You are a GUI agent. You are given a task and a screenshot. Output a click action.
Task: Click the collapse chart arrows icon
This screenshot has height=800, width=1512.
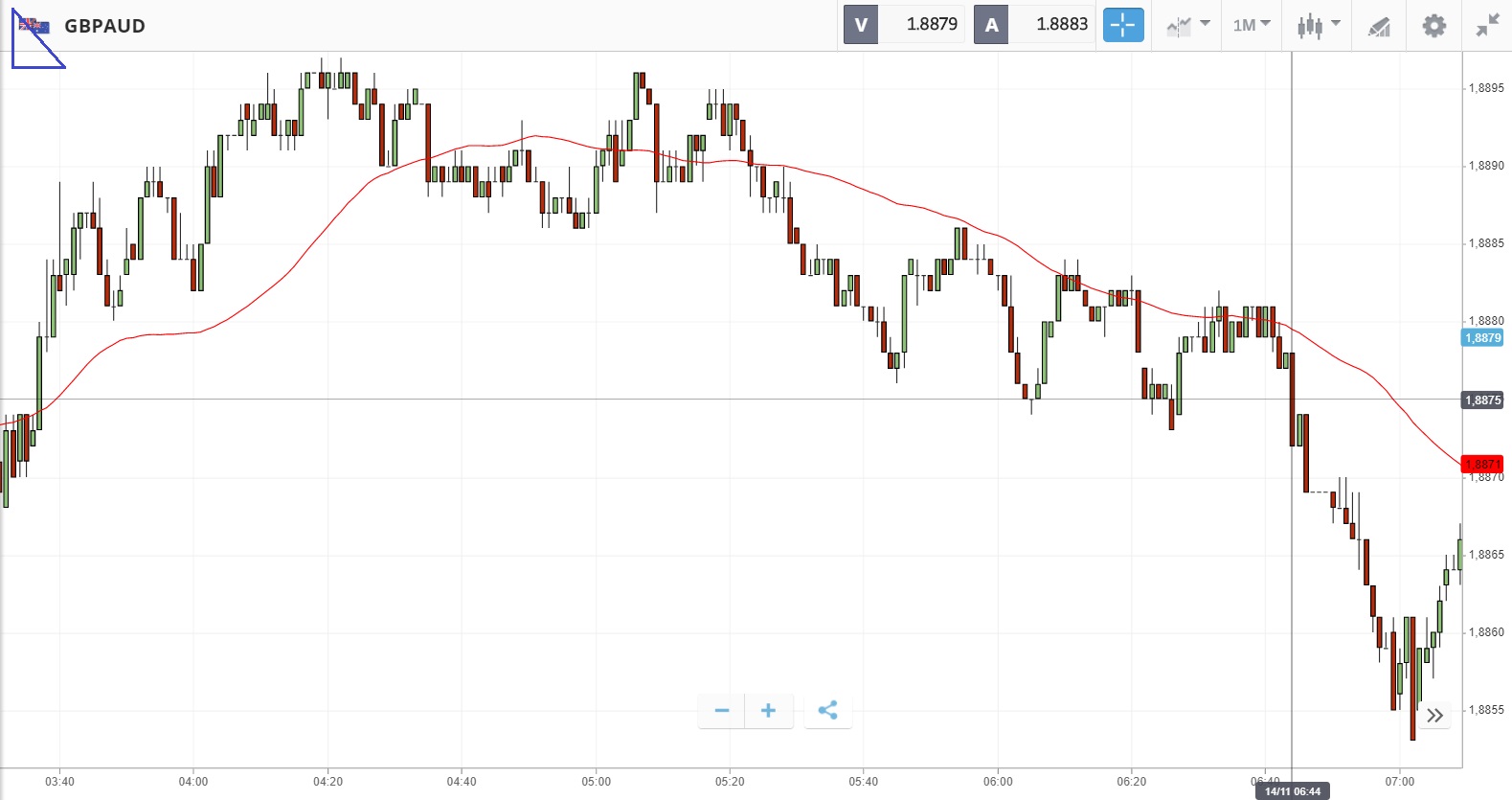tap(1487, 26)
